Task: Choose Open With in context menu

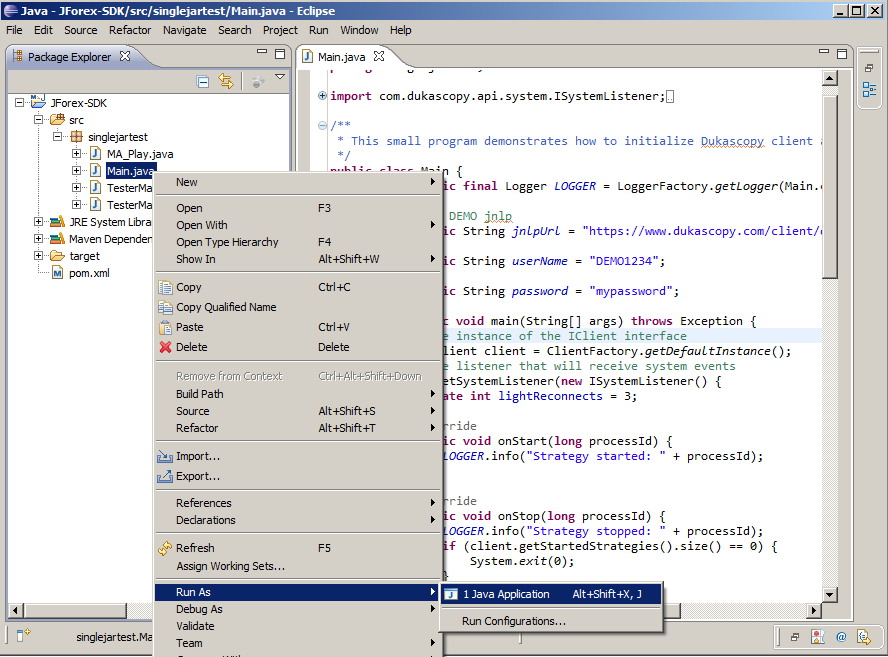Action: (x=298, y=225)
